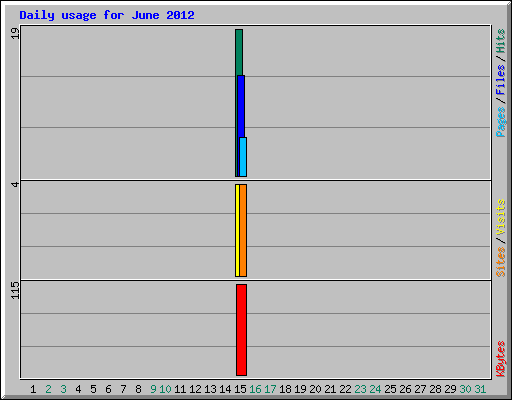This screenshot has height=400, width=512.
Task: Click day 25 on the x-axis
Action: click(x=390, y=389)
